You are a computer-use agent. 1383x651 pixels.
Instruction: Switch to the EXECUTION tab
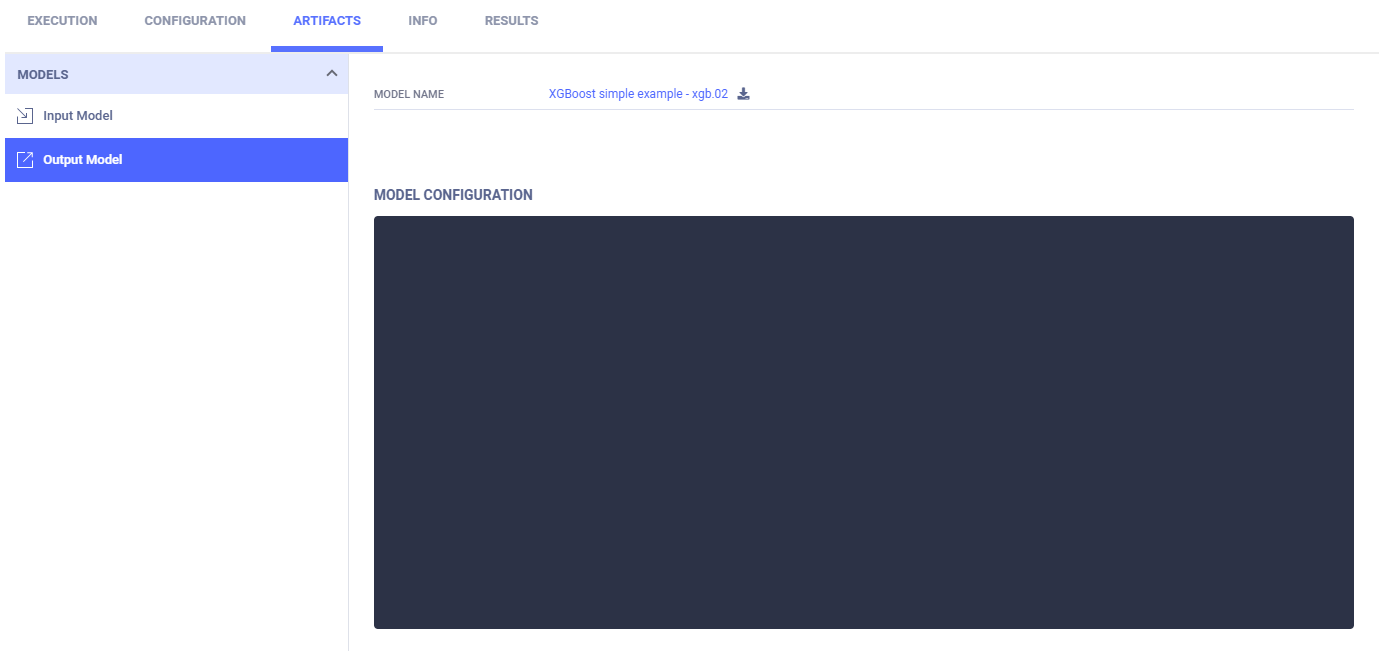click(62, 21)
